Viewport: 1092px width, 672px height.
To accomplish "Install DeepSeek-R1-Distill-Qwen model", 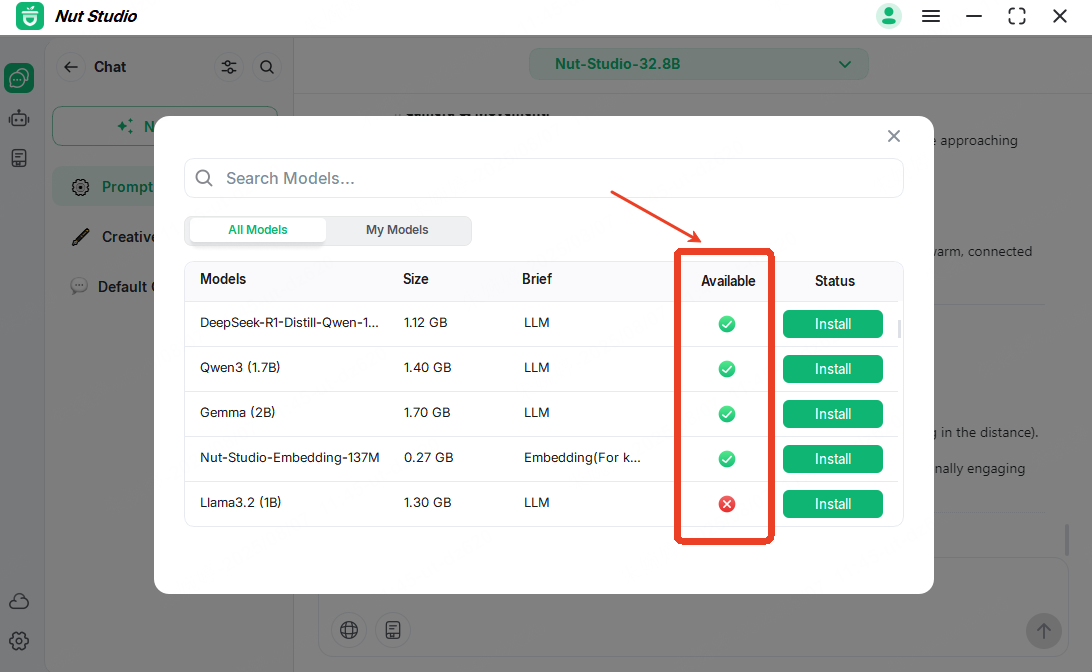I will click(833, 324).
